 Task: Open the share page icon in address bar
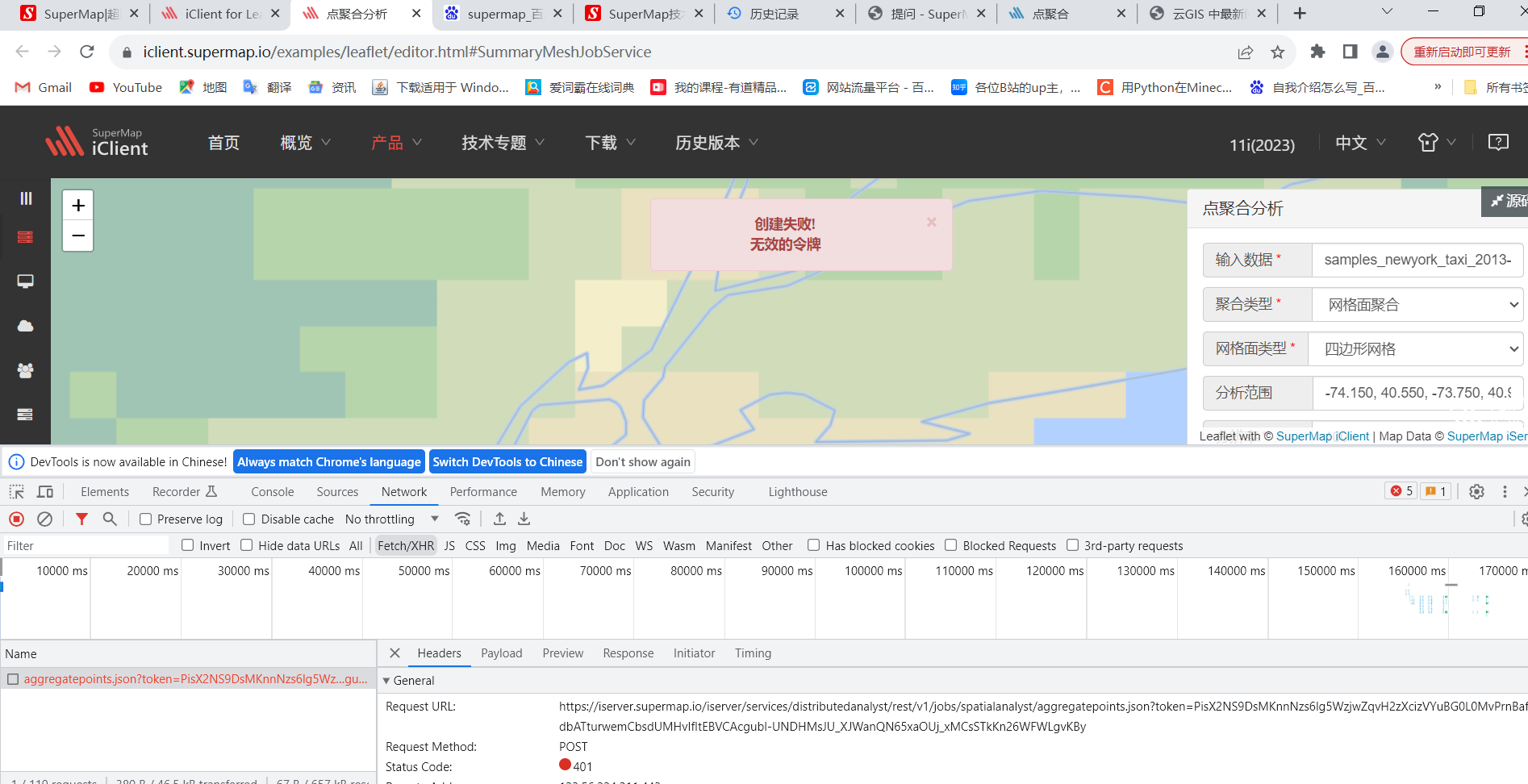click(1246, 52)
